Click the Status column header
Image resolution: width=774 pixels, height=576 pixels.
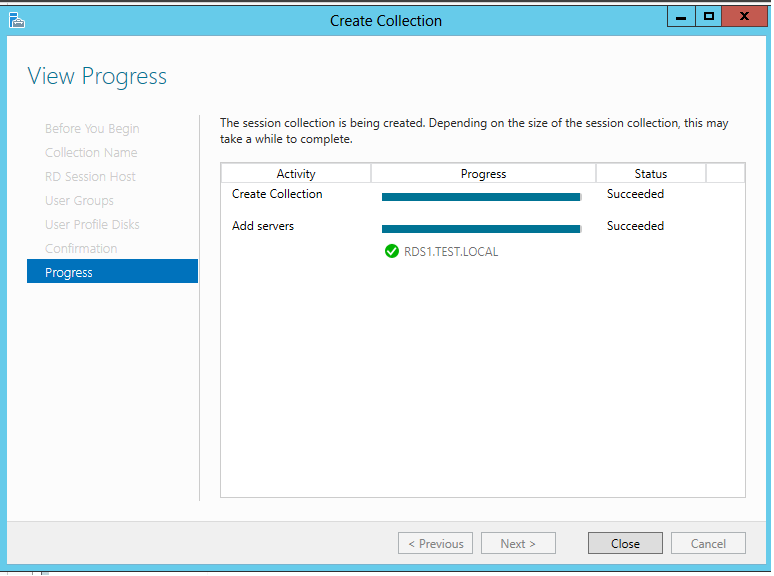[651, 174]
